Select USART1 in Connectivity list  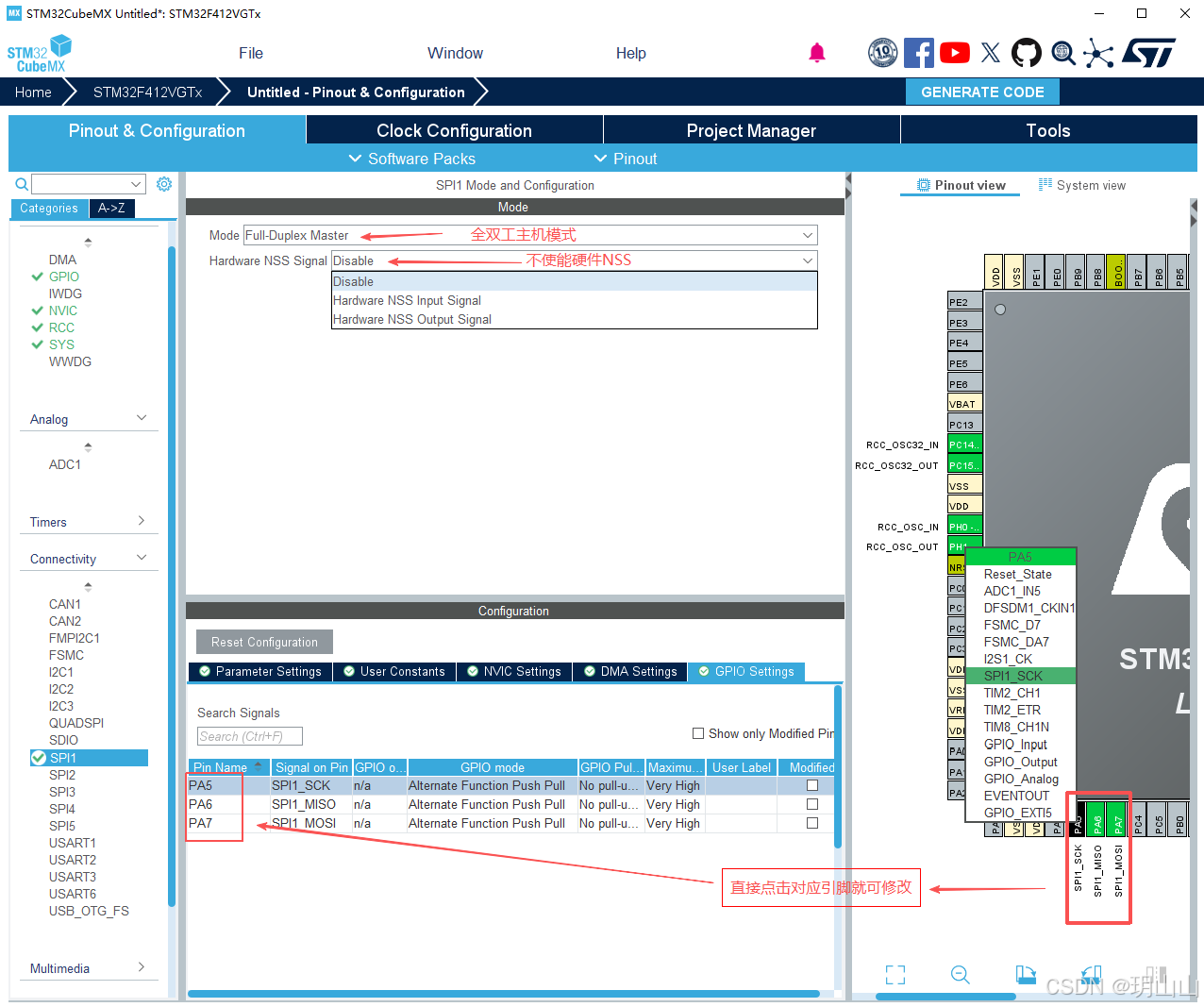pyautogui.click(x=73, y=843)
